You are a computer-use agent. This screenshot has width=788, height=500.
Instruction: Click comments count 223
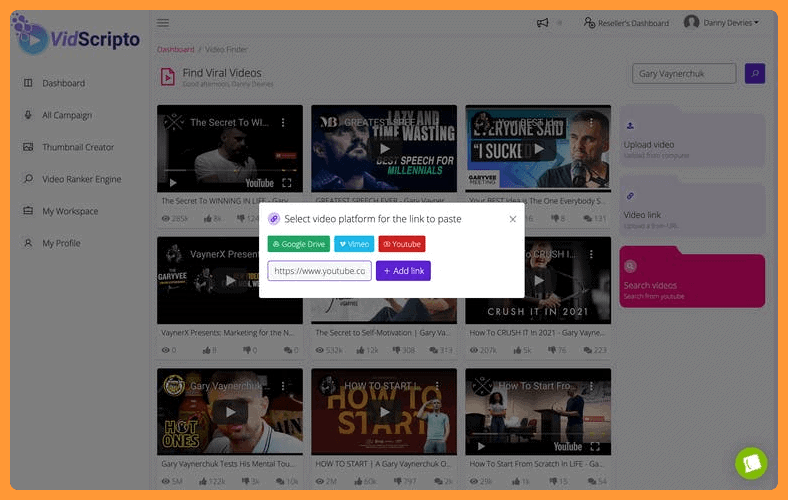point(594,350)
